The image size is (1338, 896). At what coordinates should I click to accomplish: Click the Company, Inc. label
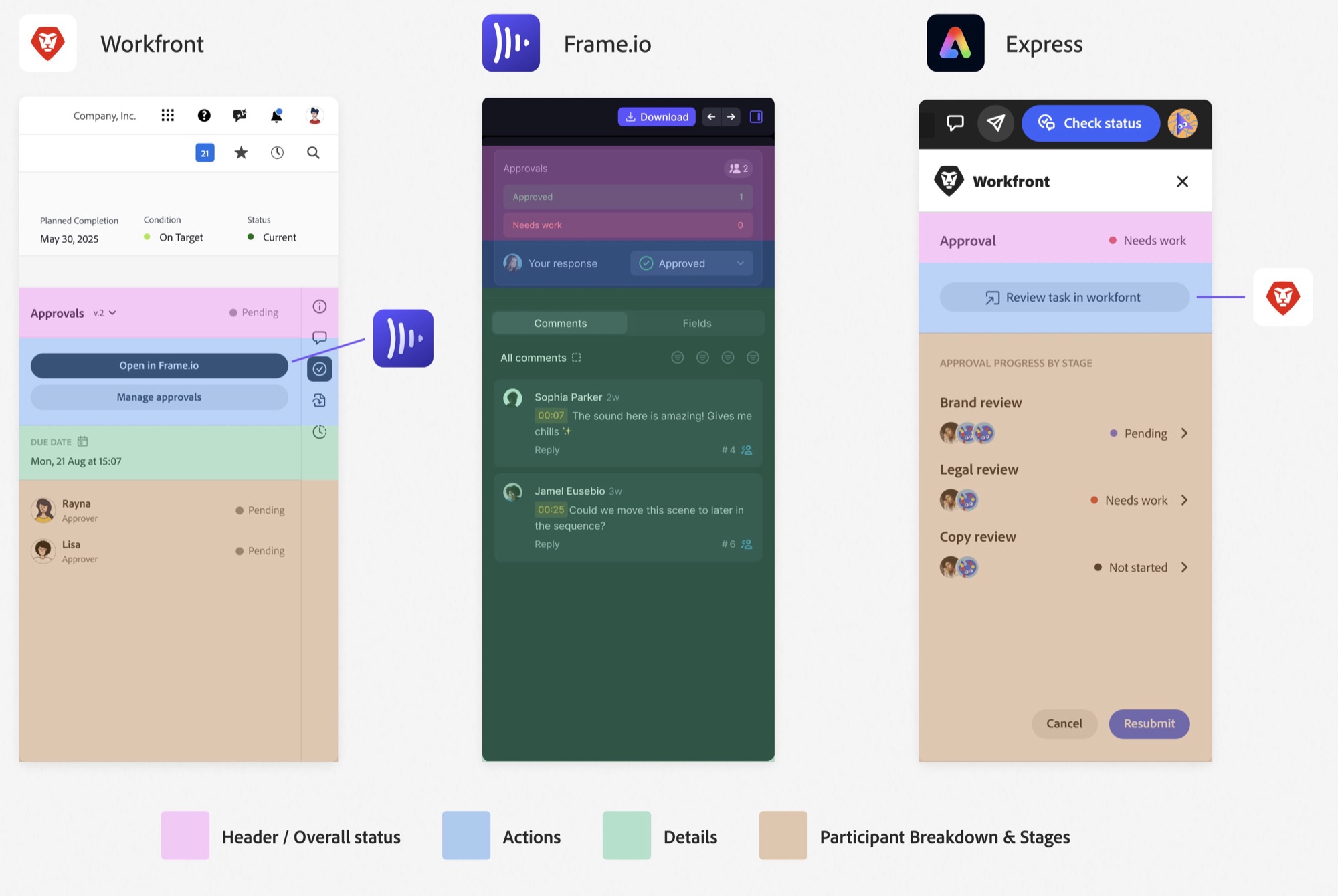104,116
